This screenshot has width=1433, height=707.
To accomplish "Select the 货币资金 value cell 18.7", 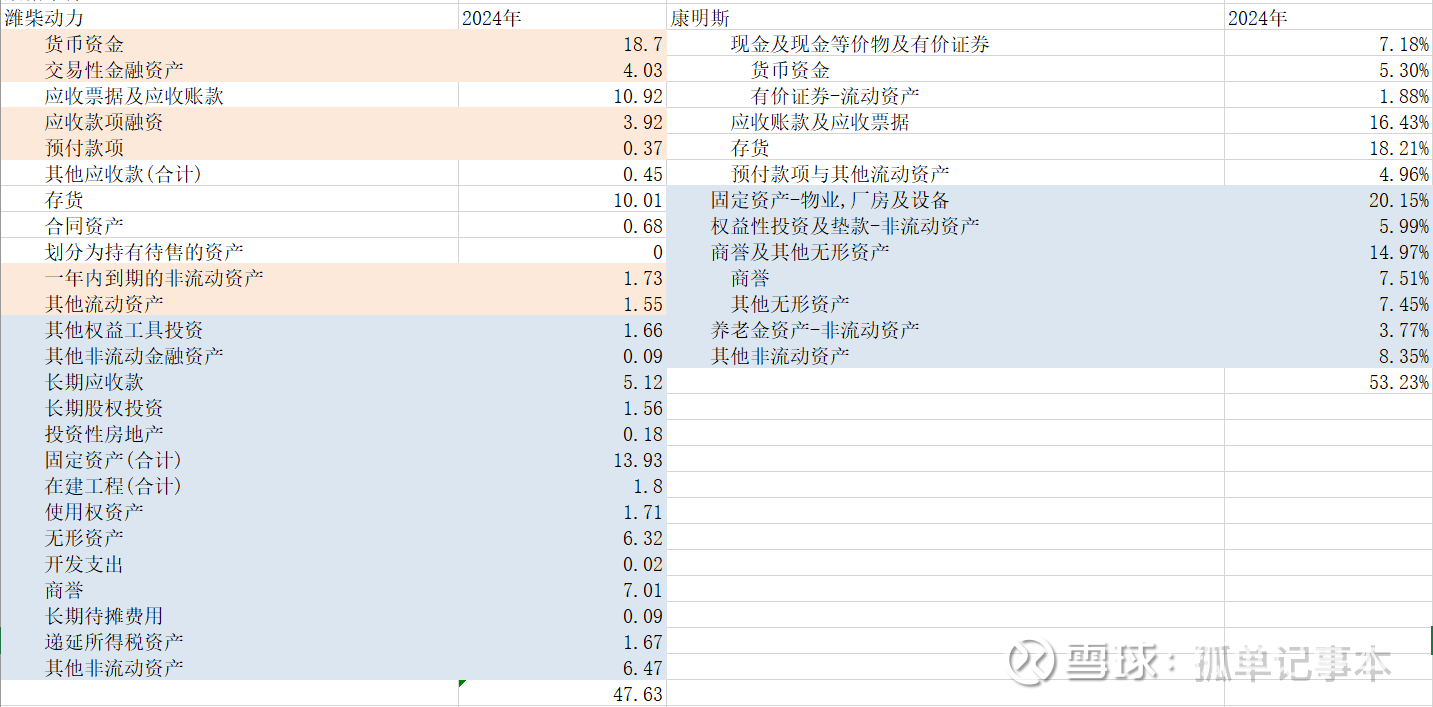I will (562, 44).
